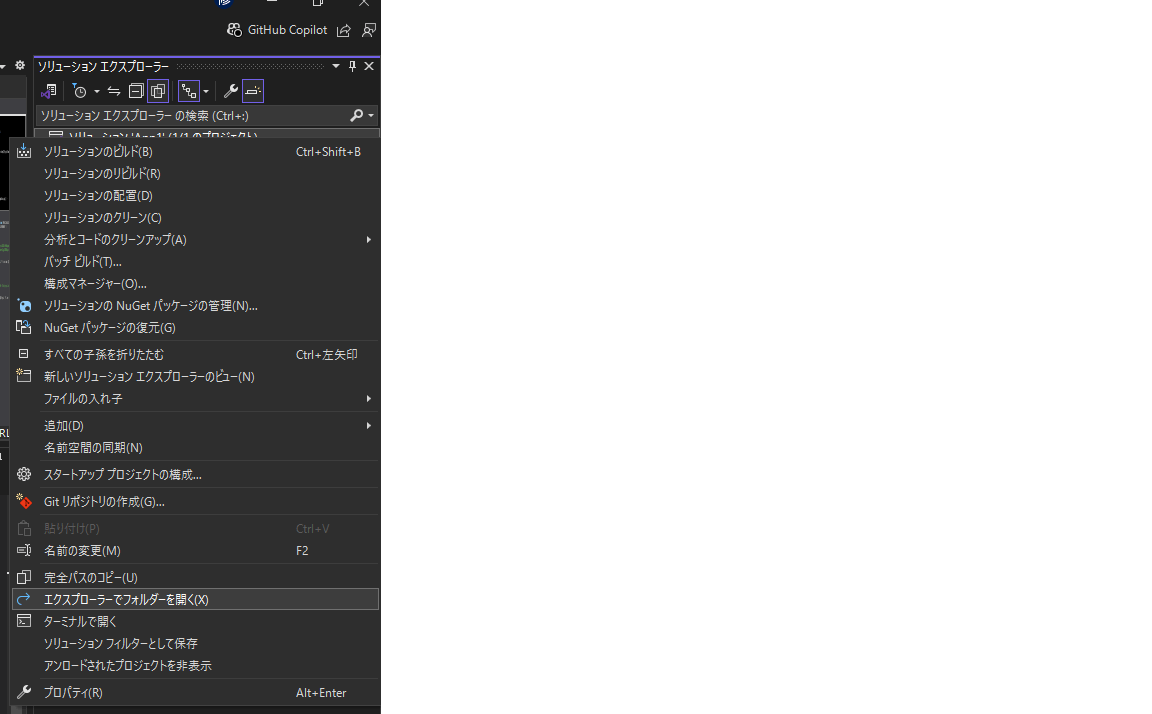
Task: Click Git リポジトリの作成(G)...
Action: click(195, 502)
